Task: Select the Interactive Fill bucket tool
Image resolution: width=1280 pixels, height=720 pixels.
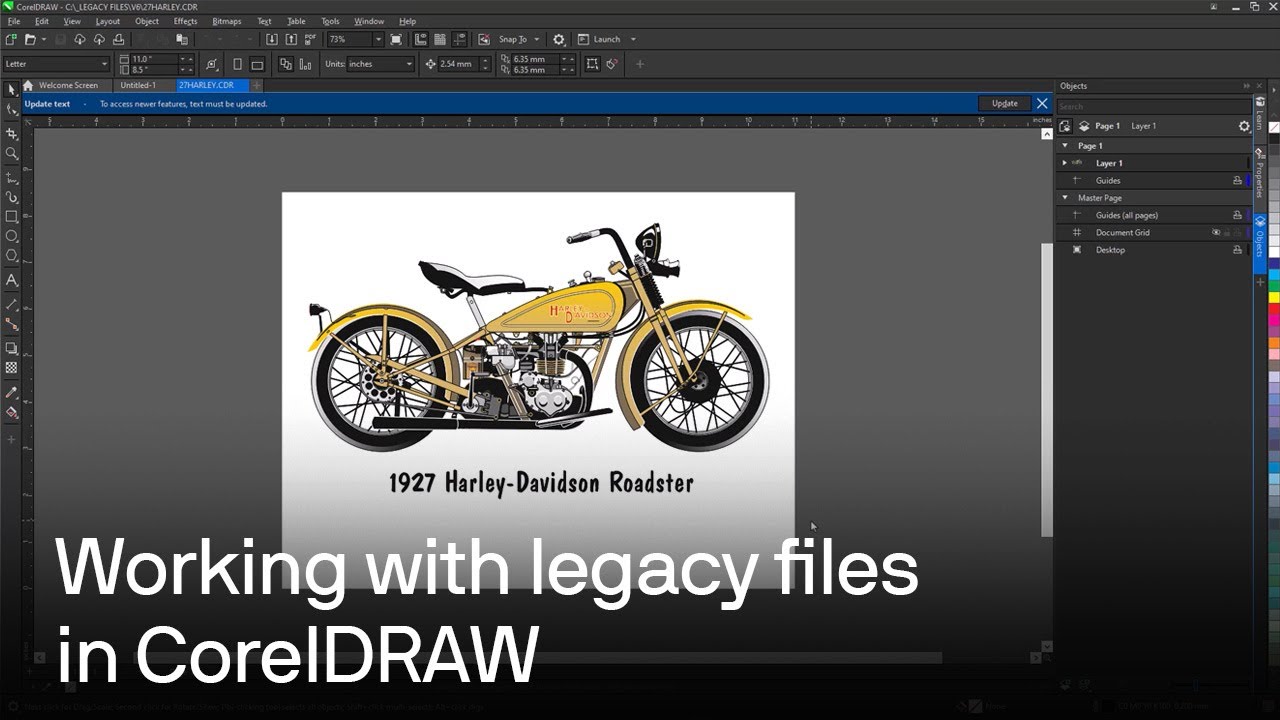Action: 11,412
